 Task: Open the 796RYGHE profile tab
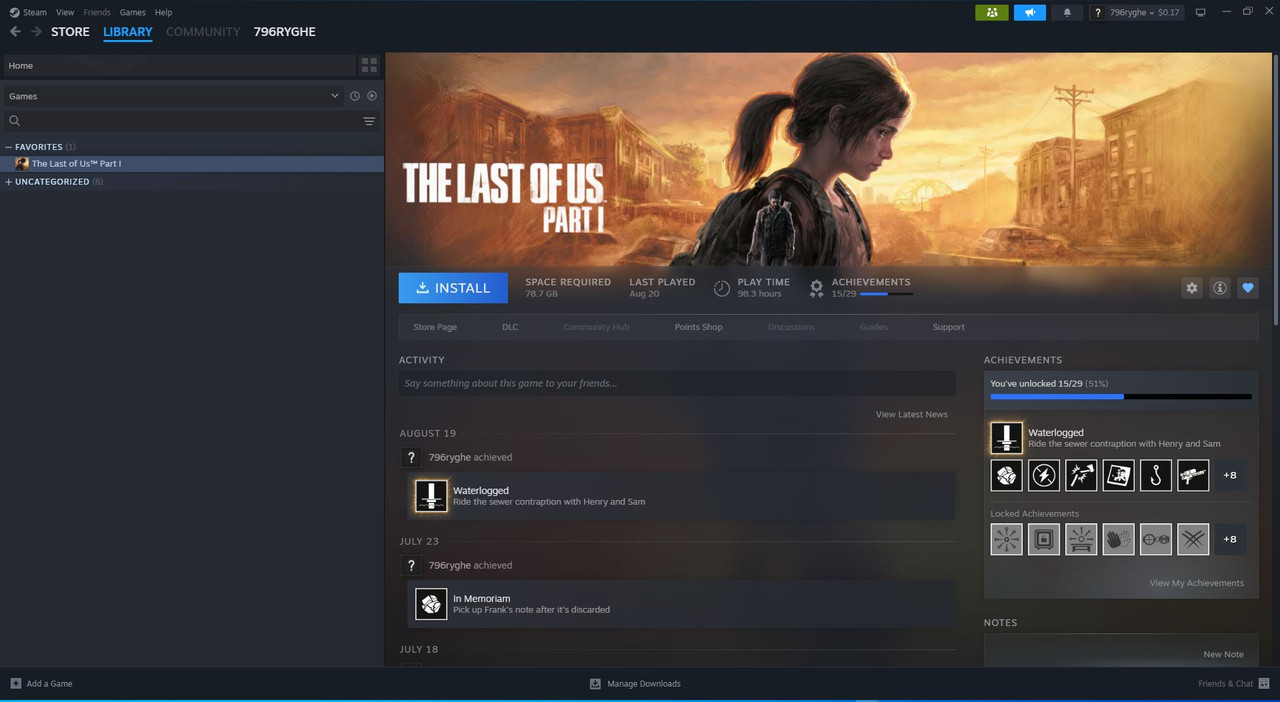pyautogui.click(x=284, y=32)
